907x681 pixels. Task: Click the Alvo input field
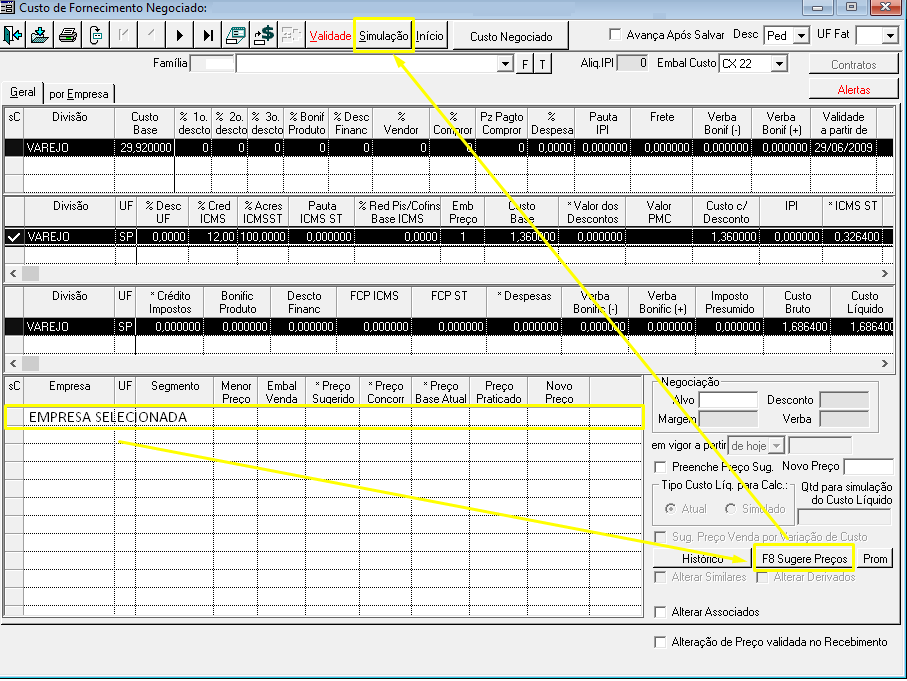click(728, 400)
